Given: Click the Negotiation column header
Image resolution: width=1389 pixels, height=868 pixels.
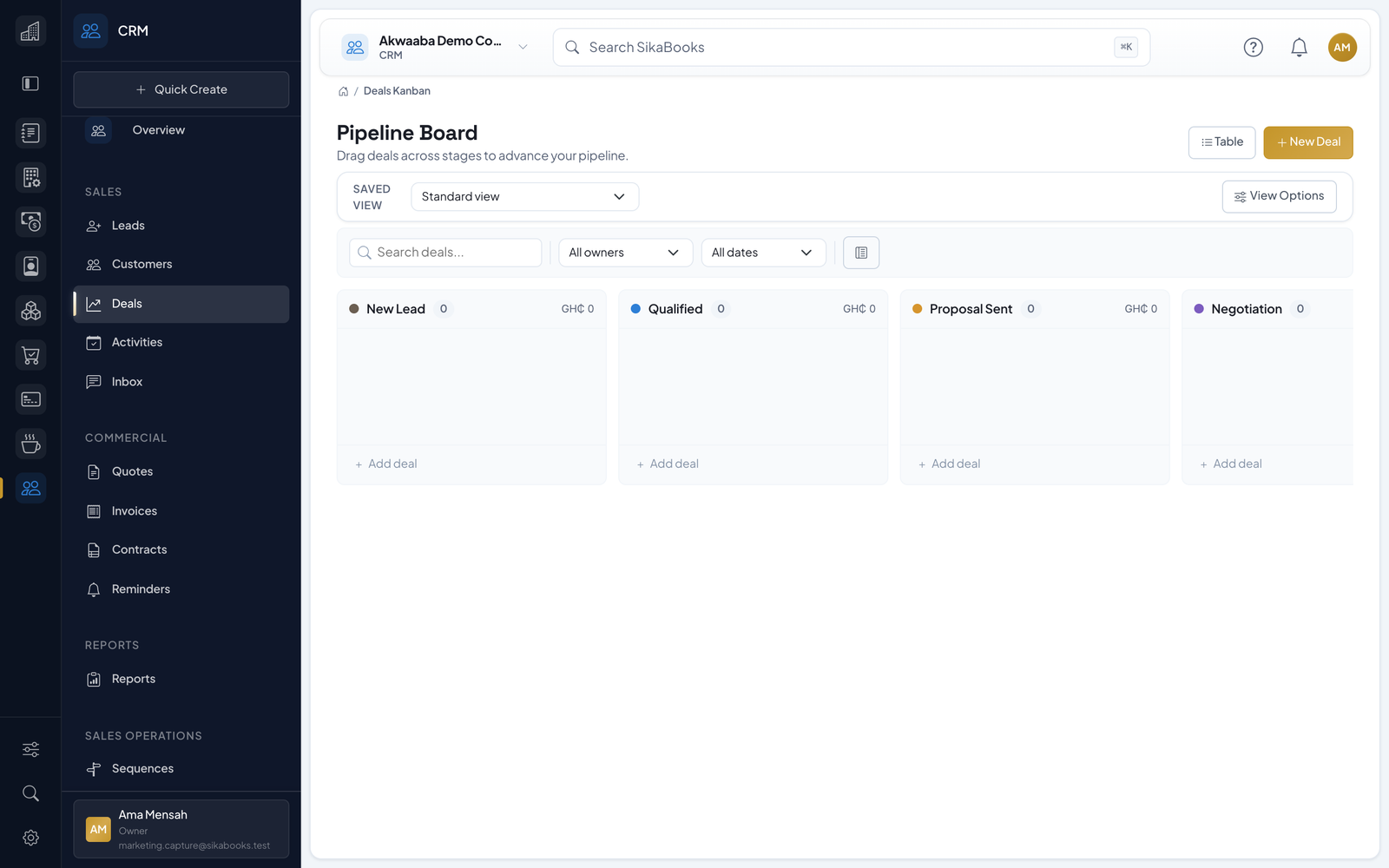Looking at the screenshot, I should click(1267, 309).
